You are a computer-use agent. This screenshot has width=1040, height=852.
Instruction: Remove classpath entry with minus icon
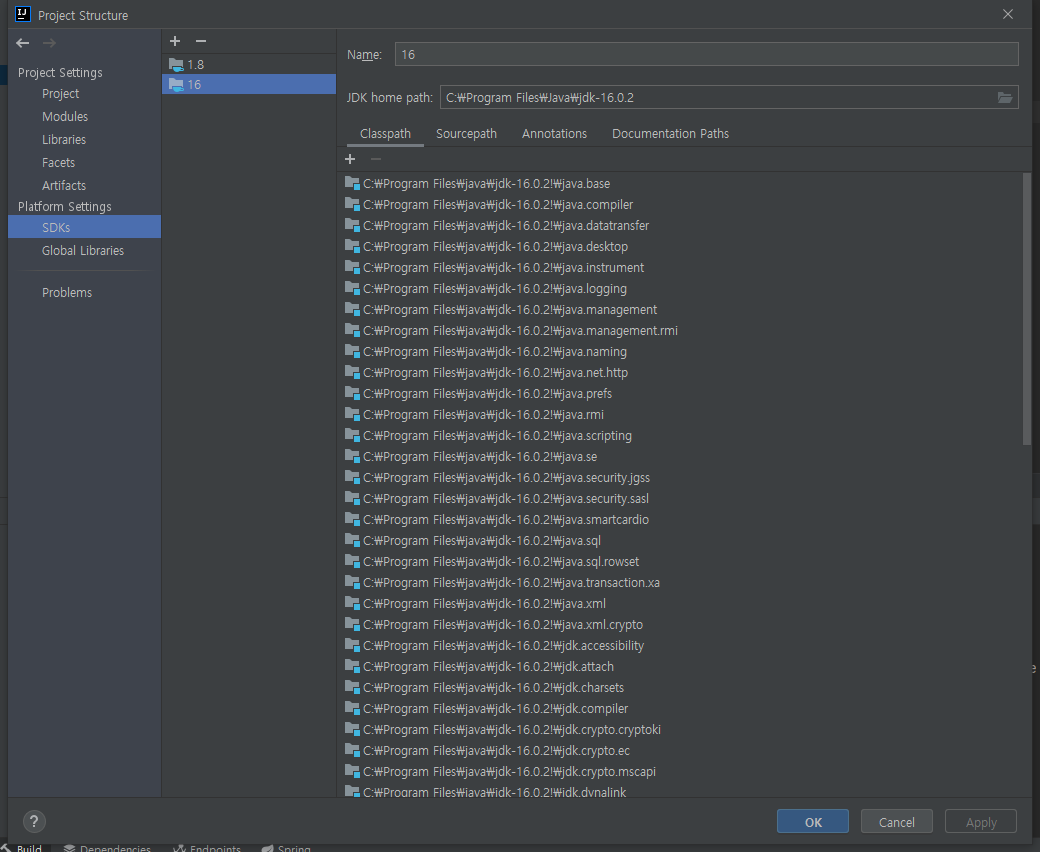pyautogui.click(x=375, y=159)
